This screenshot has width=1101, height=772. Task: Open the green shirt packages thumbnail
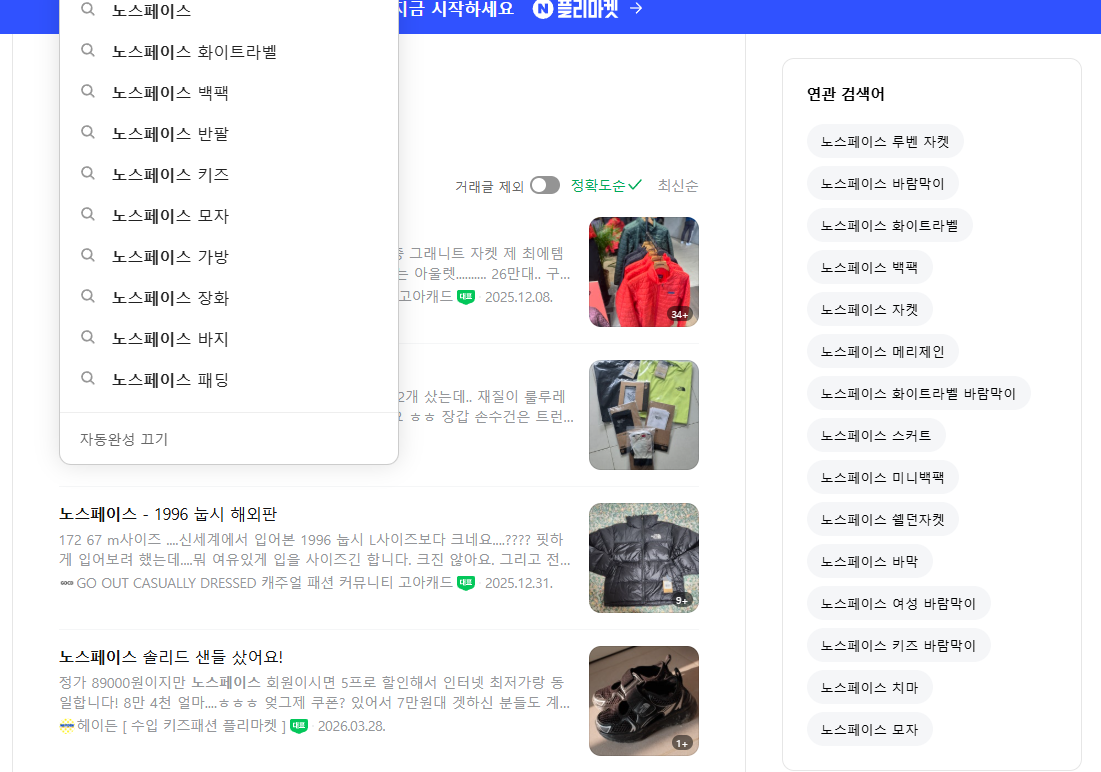(644, 415)
